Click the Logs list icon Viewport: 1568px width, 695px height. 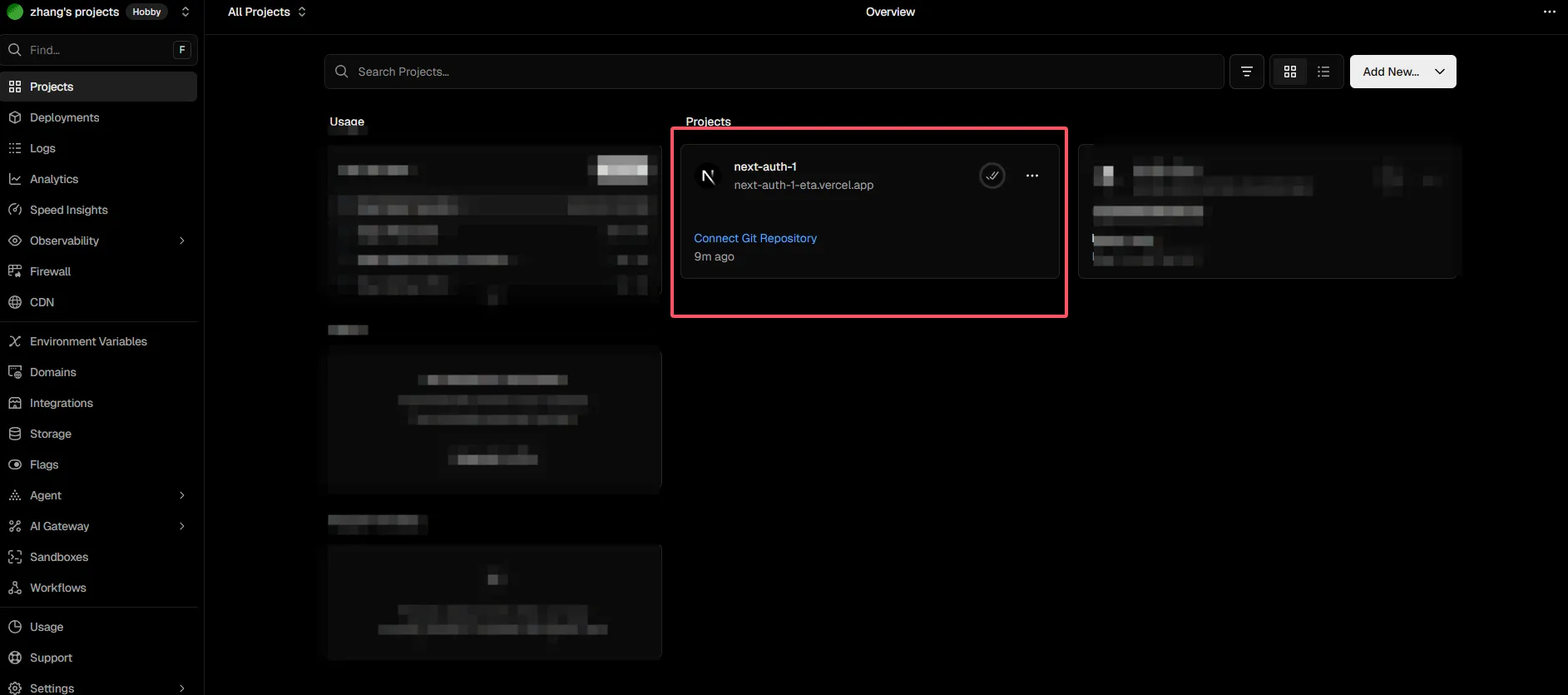pyautogui.click(x=15, y=148)
